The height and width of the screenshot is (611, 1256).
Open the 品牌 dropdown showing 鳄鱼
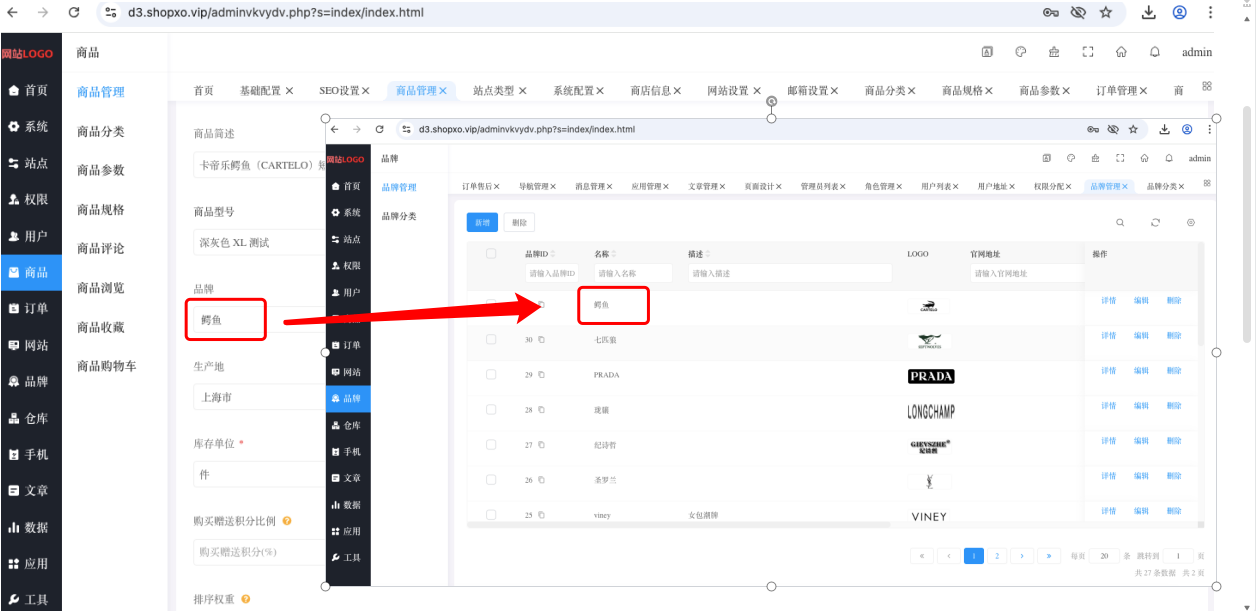coord(259,320)
